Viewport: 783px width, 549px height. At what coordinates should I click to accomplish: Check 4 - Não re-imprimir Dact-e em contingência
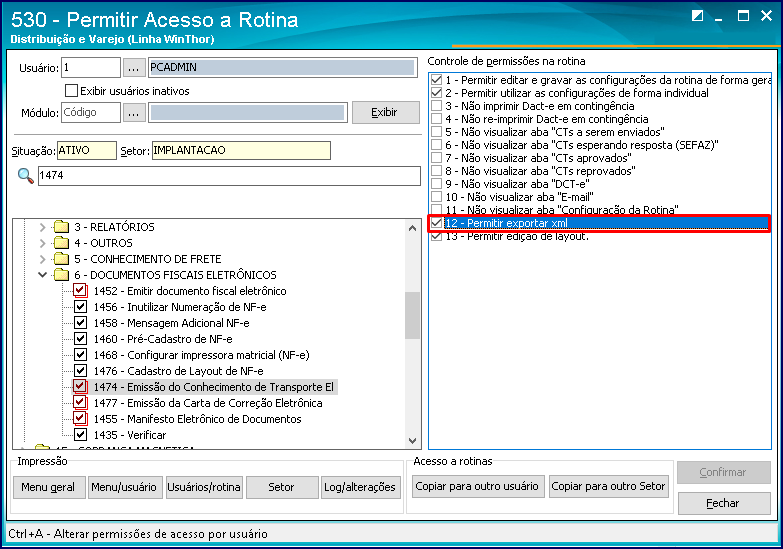coord(437,119)
